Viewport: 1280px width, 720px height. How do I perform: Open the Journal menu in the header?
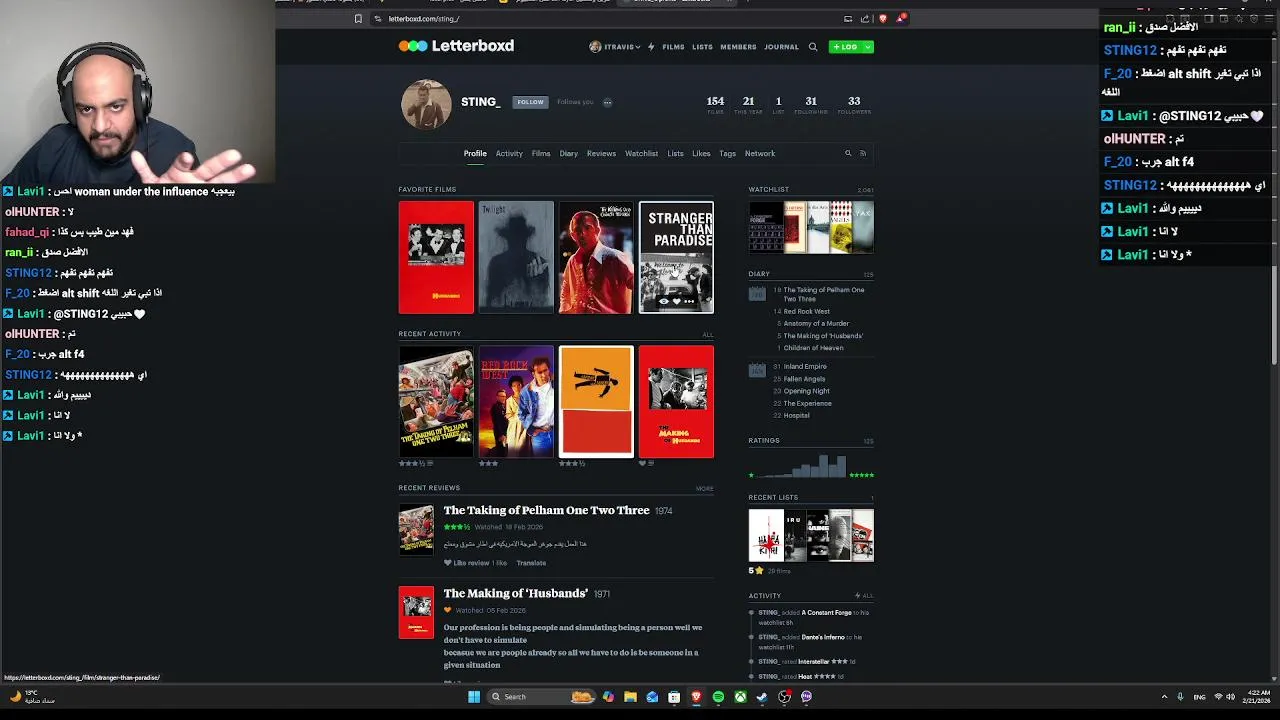point(781,47)
